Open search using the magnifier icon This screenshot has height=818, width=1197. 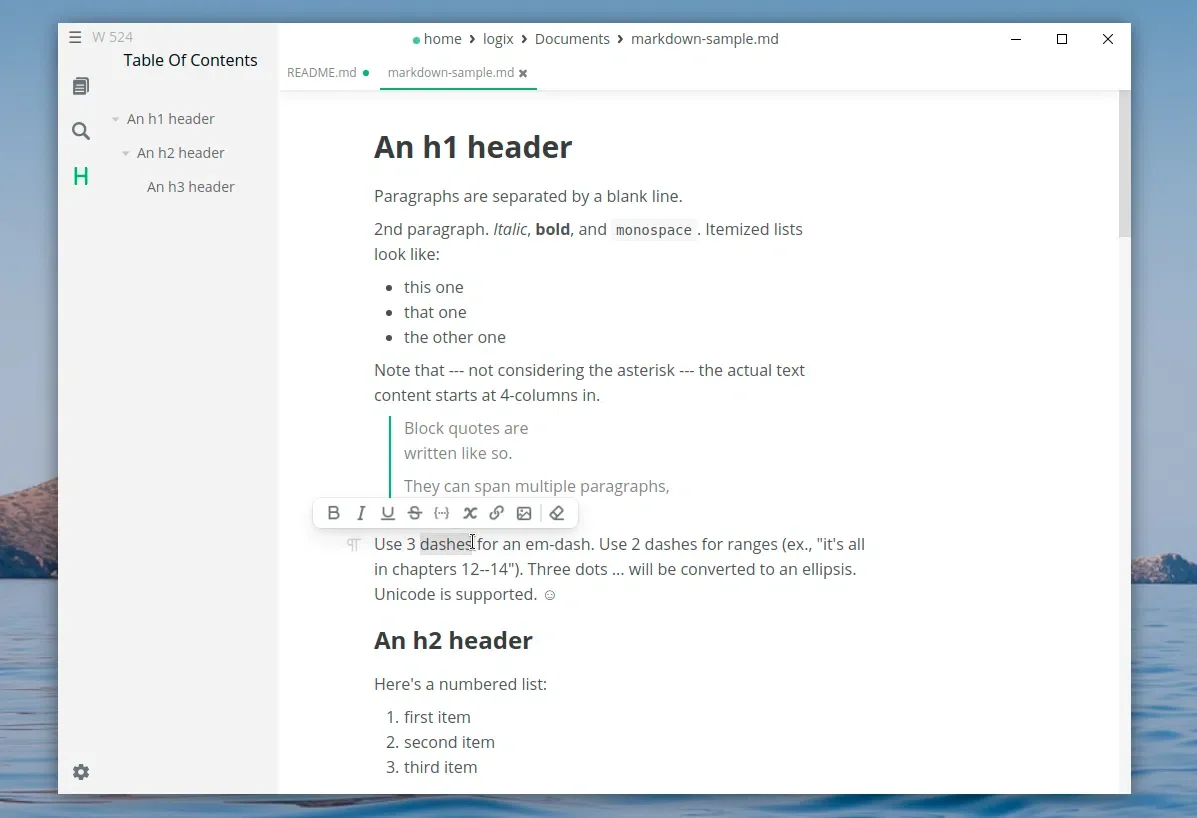coord(80,130)
